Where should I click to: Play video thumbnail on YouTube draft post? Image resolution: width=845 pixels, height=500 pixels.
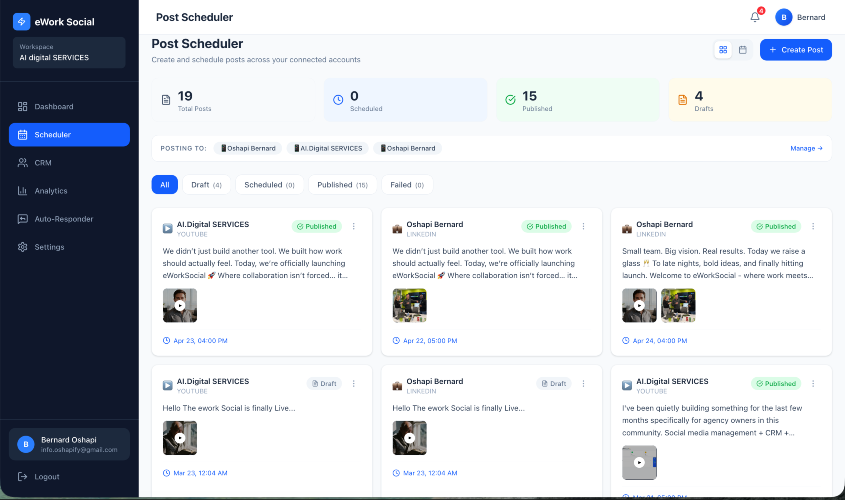click(180, 438)
